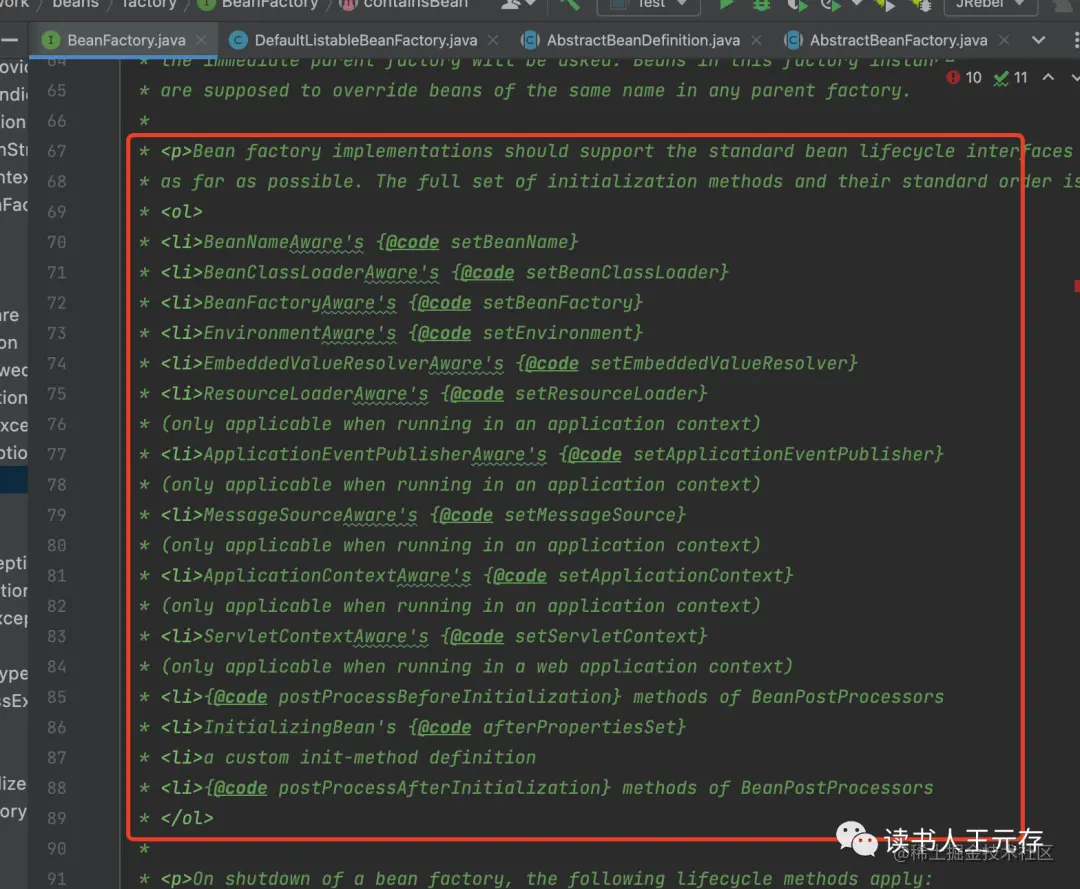This screenshot has width=1080, height=889.
Task: Click the @code tag before afterPropertiesSet
Action: tap(444, 727)
